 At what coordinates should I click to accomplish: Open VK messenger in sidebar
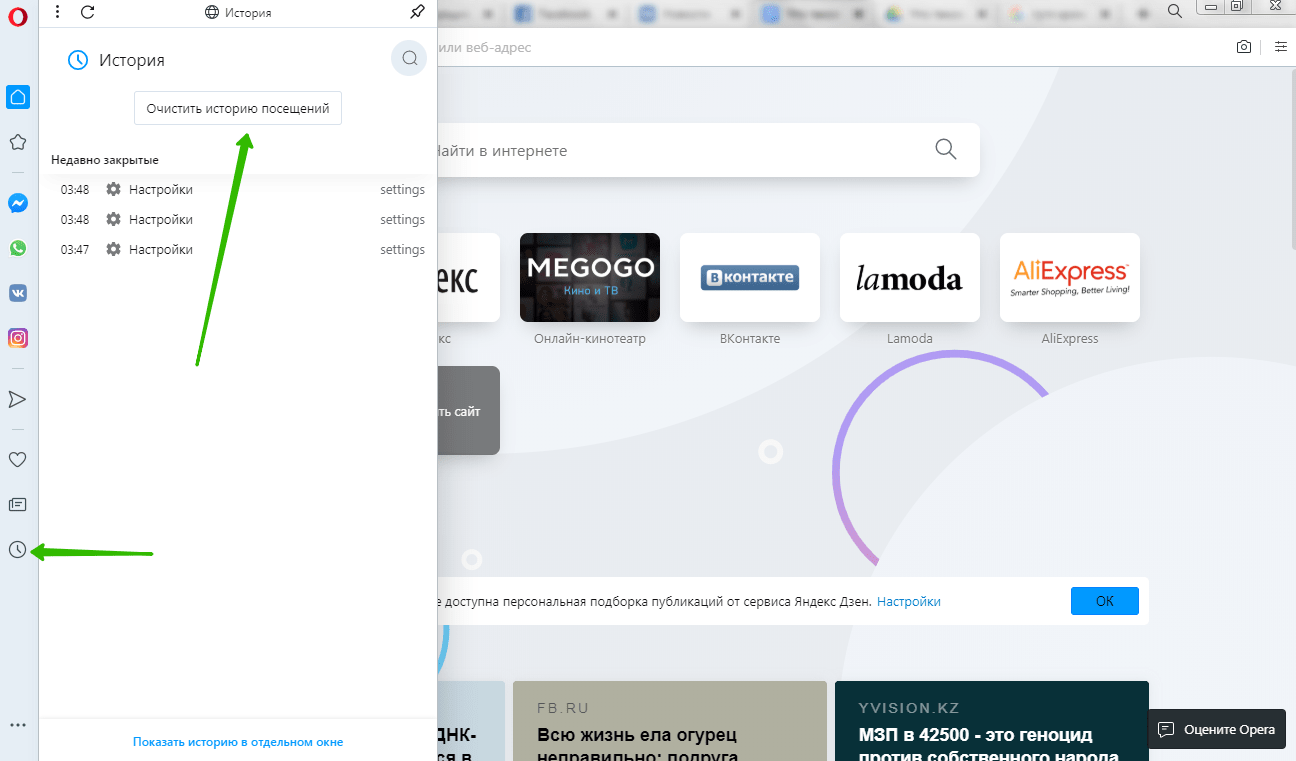point(18,293)
